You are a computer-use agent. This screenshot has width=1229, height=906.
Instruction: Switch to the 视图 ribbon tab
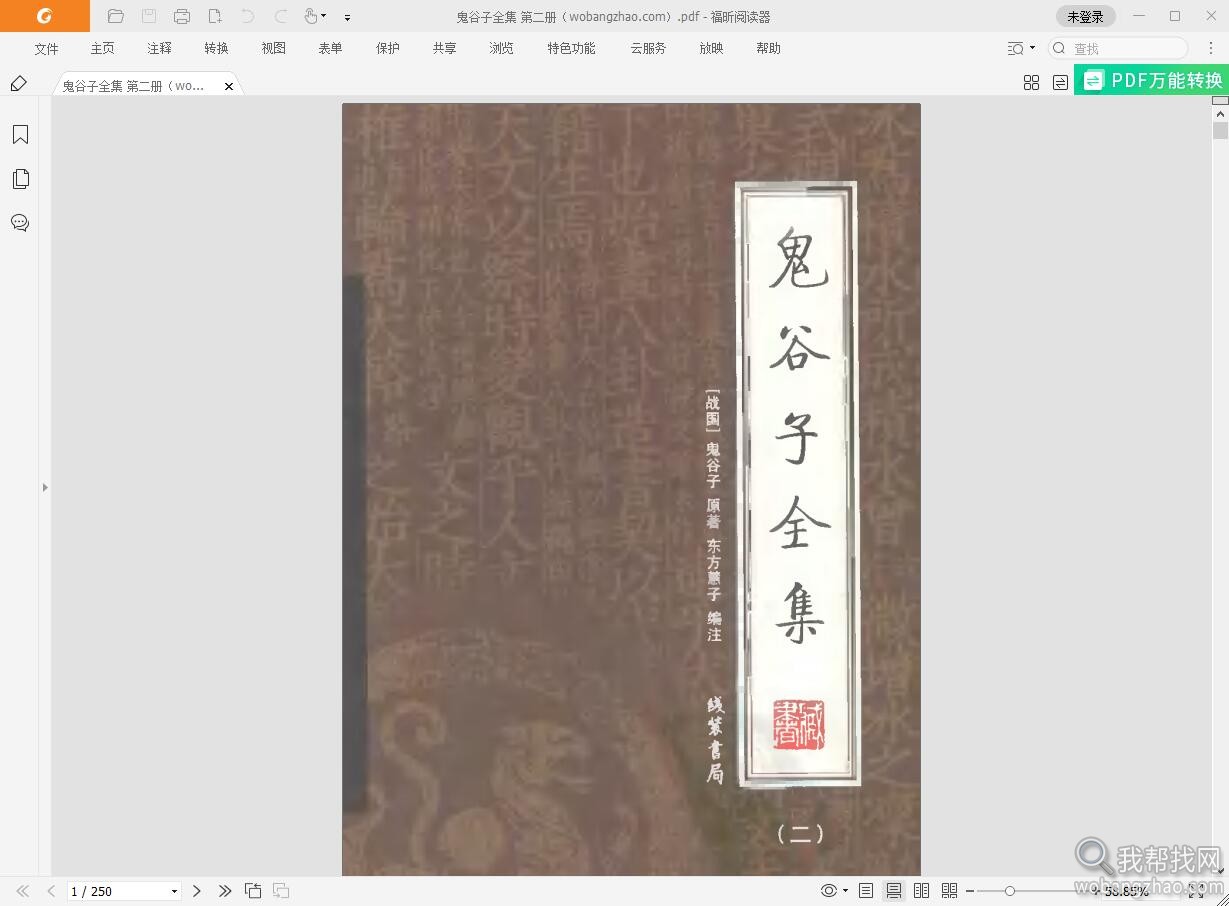pos(274,48)
